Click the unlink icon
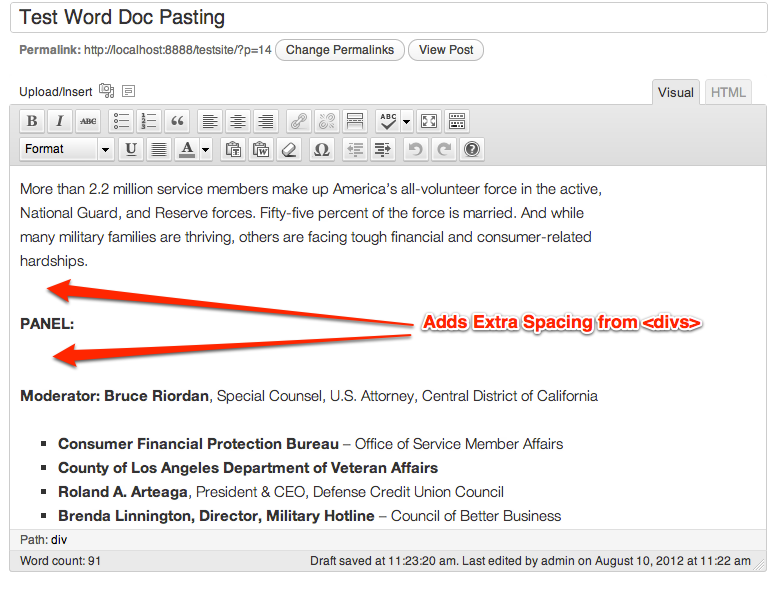The image size is (780, 593). (326, 121)
